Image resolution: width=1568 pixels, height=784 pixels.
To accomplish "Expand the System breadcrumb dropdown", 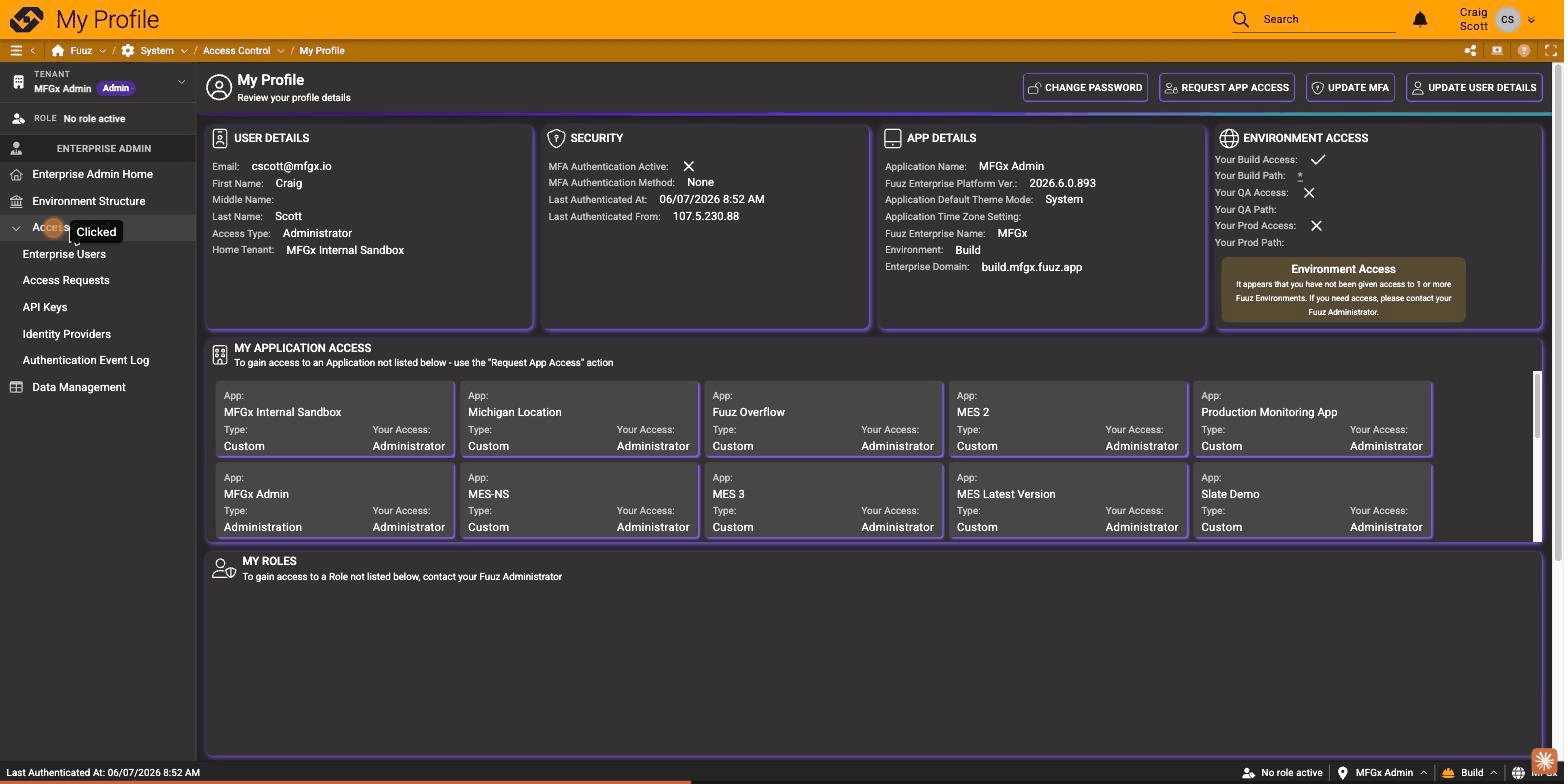I will tap(184, 51).
